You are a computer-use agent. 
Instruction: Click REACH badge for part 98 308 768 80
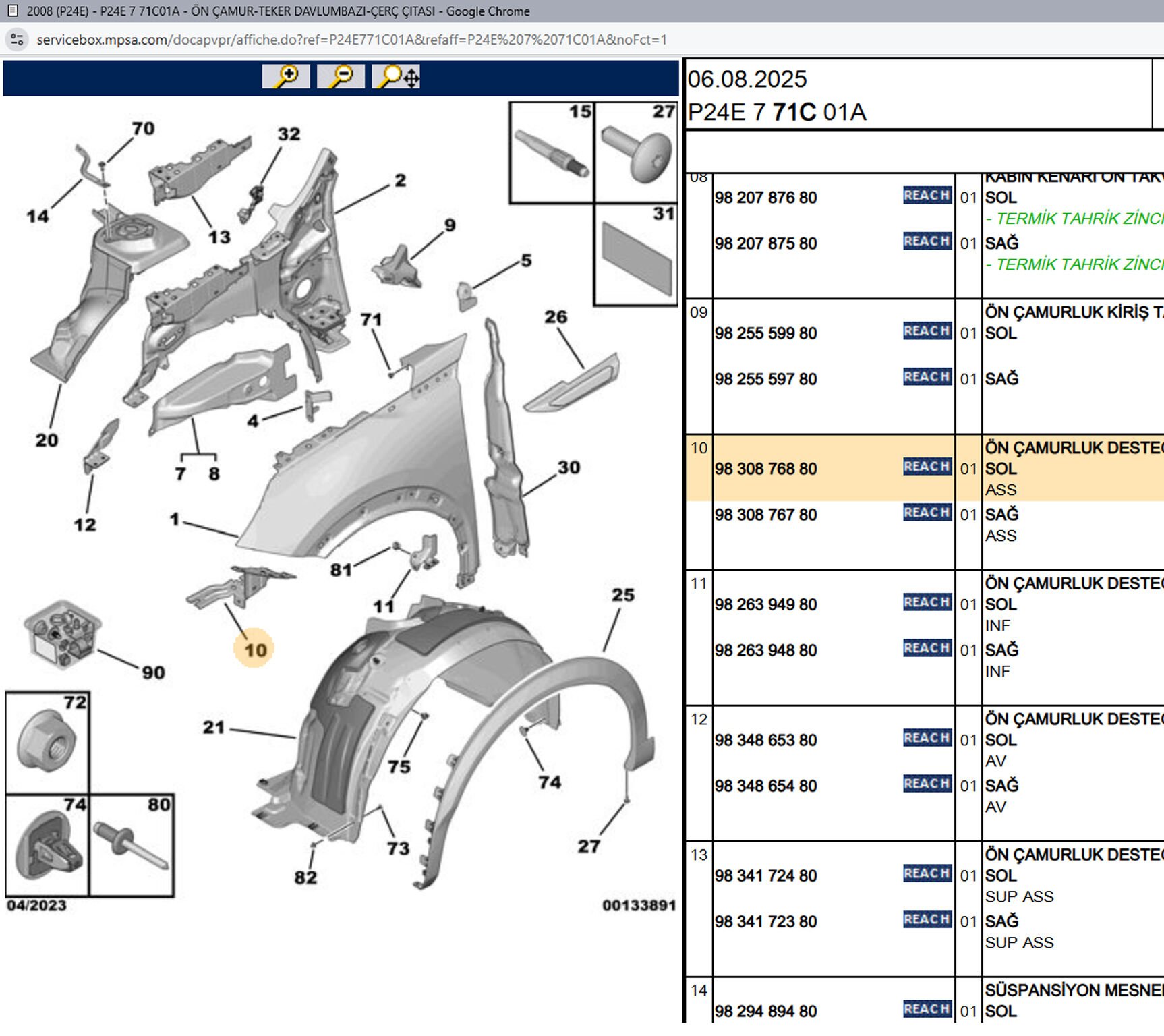927,467
